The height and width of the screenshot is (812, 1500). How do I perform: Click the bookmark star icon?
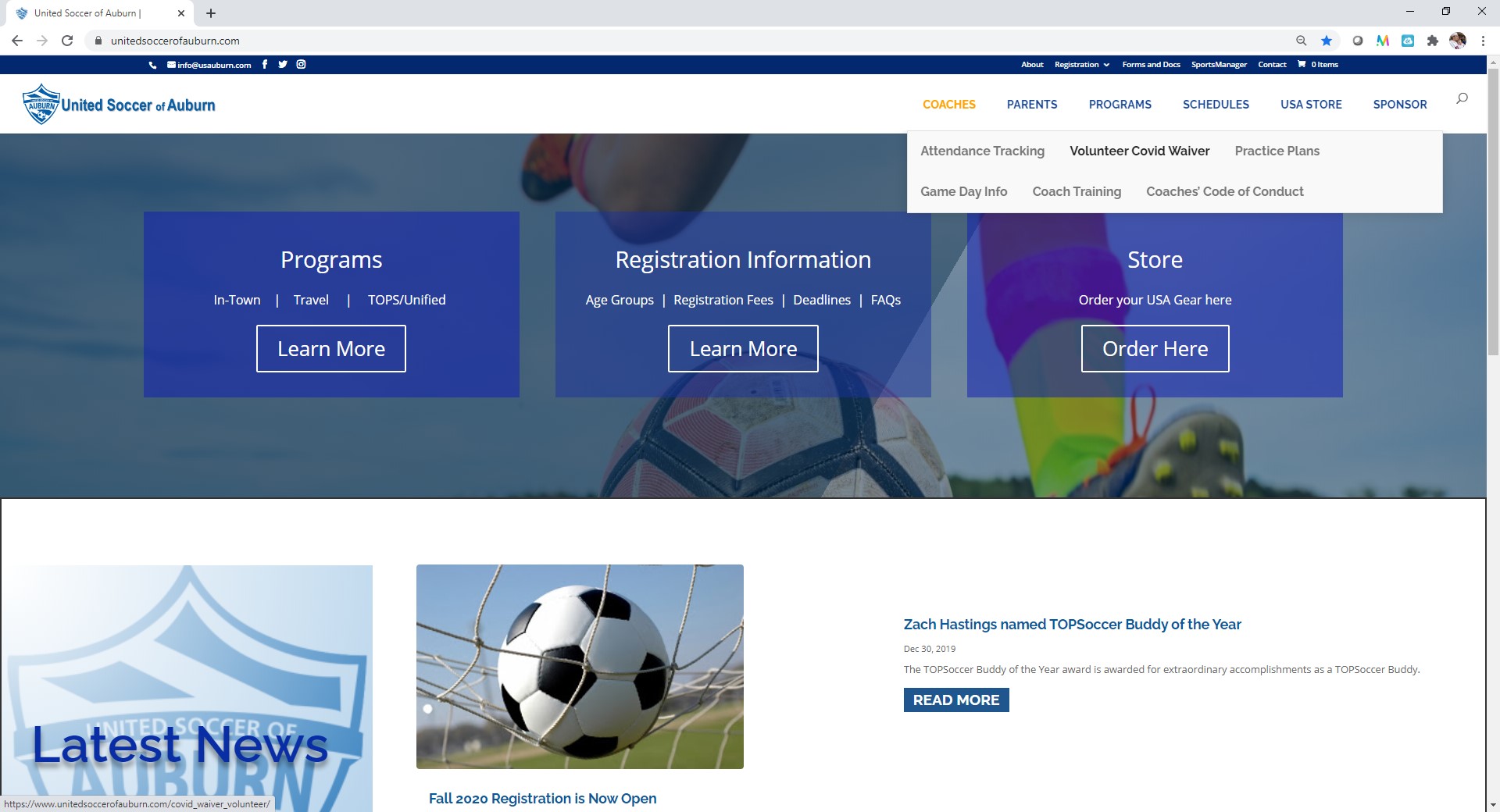click(x=1327, y=41)
